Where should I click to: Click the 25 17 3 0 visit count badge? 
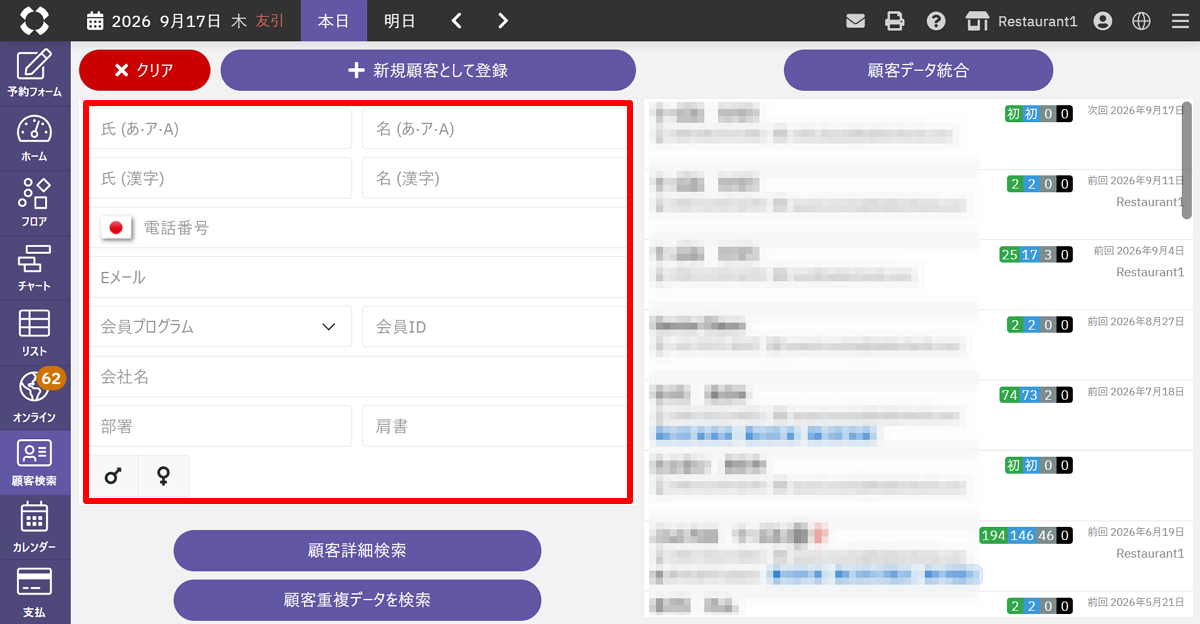click(1036, 254)
